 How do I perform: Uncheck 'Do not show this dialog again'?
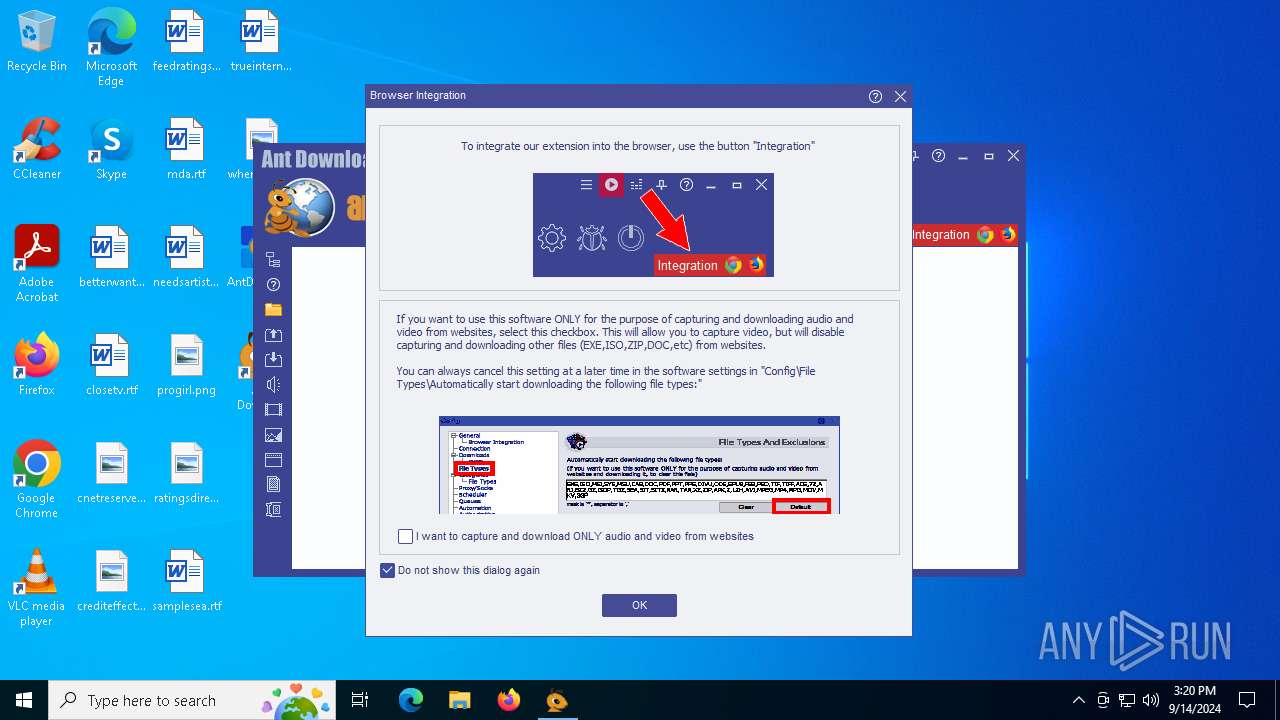[388, 571]
